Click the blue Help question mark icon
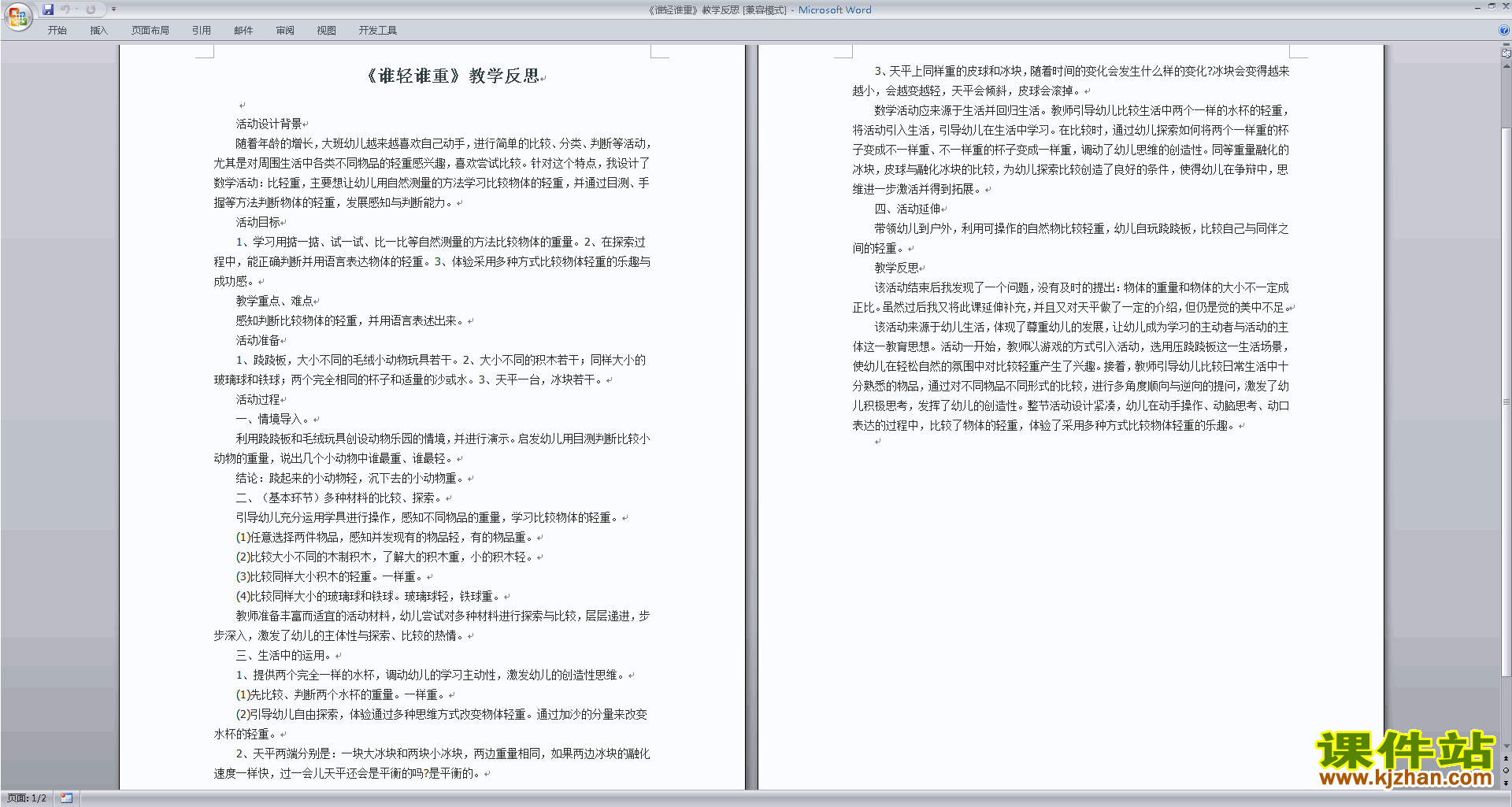Image resolution: width=1512 pixels, height=807 pixels. click(x=1504, y=30)
